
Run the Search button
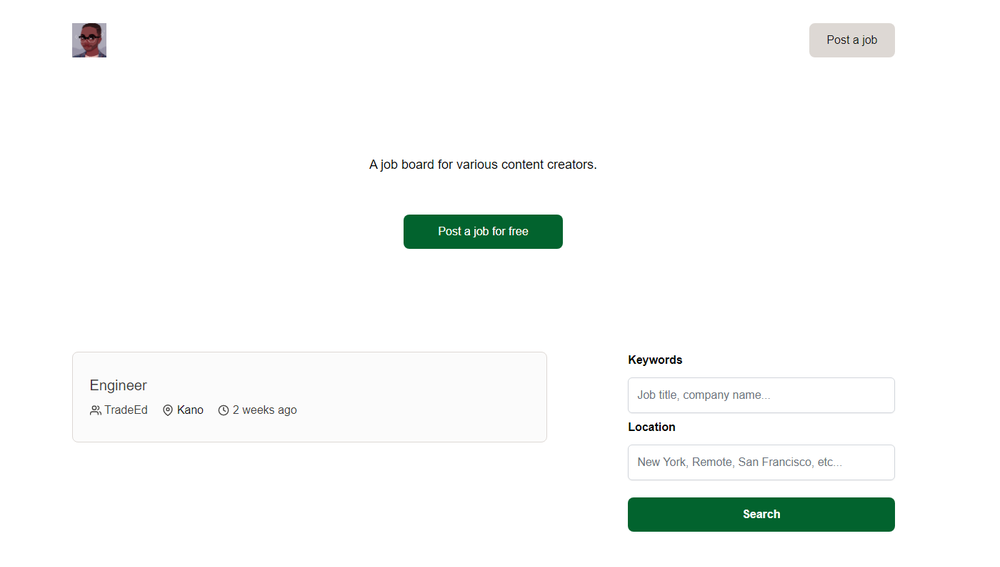point(761,514)
